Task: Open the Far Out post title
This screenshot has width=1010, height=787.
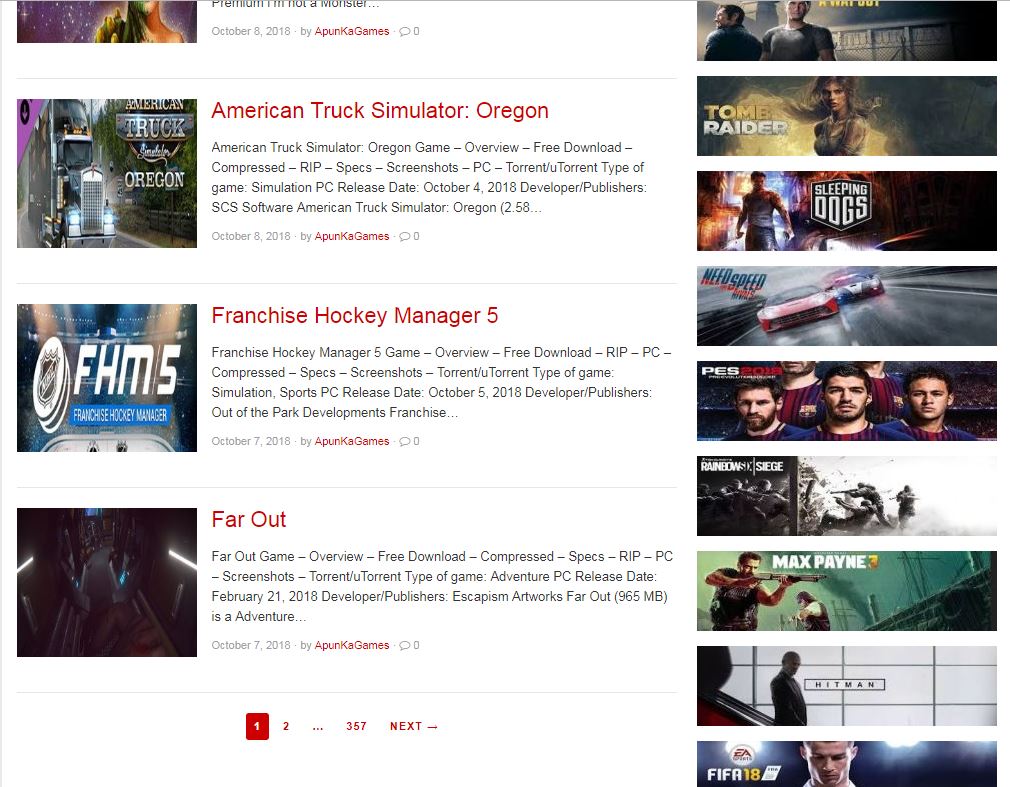Action: point(249,520)
